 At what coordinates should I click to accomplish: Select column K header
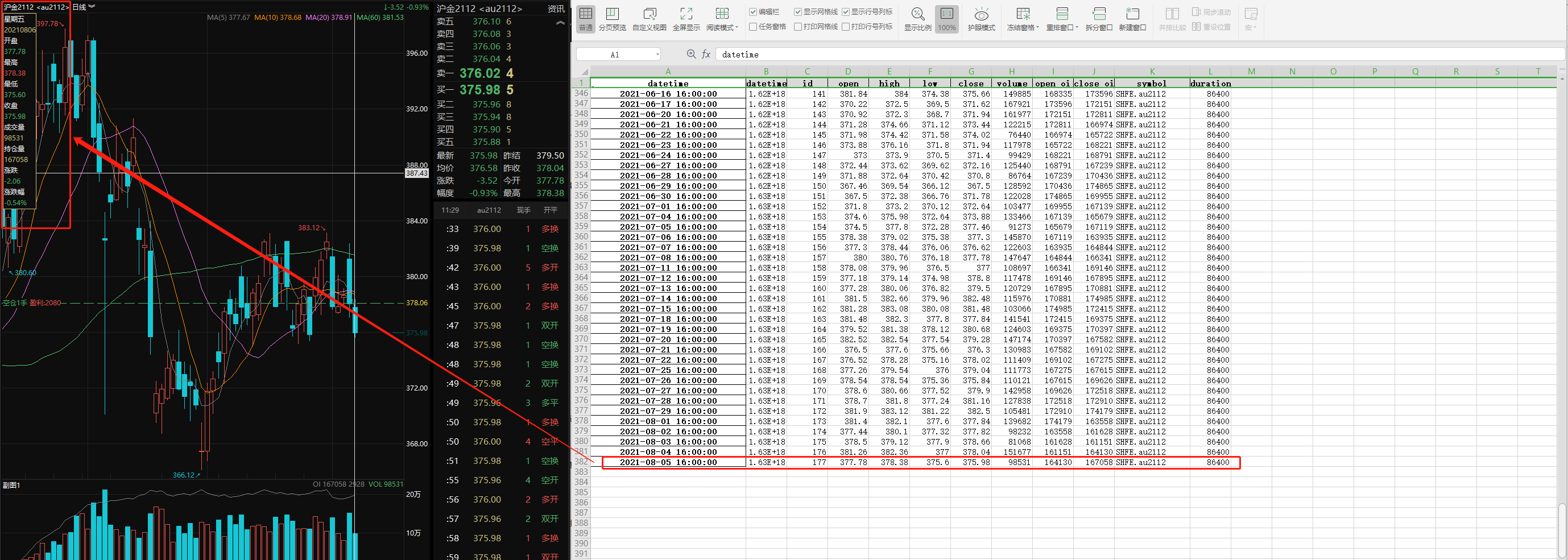pos(1152,71)
